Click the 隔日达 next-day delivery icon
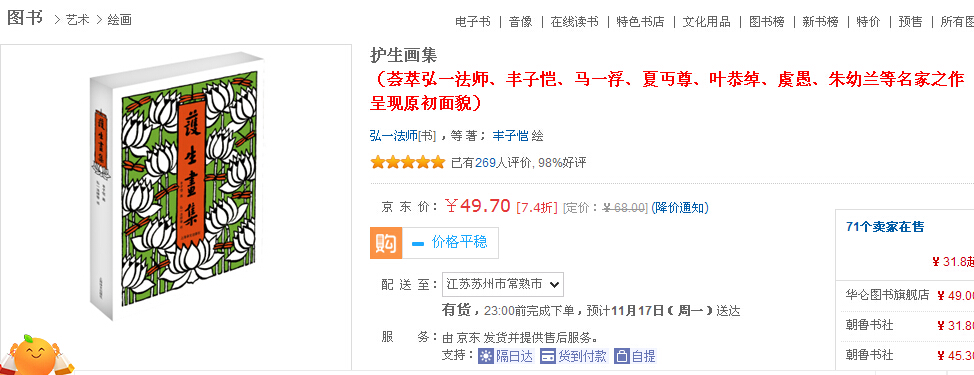Viewport: 974px width, 375px height. click(486, 356)
